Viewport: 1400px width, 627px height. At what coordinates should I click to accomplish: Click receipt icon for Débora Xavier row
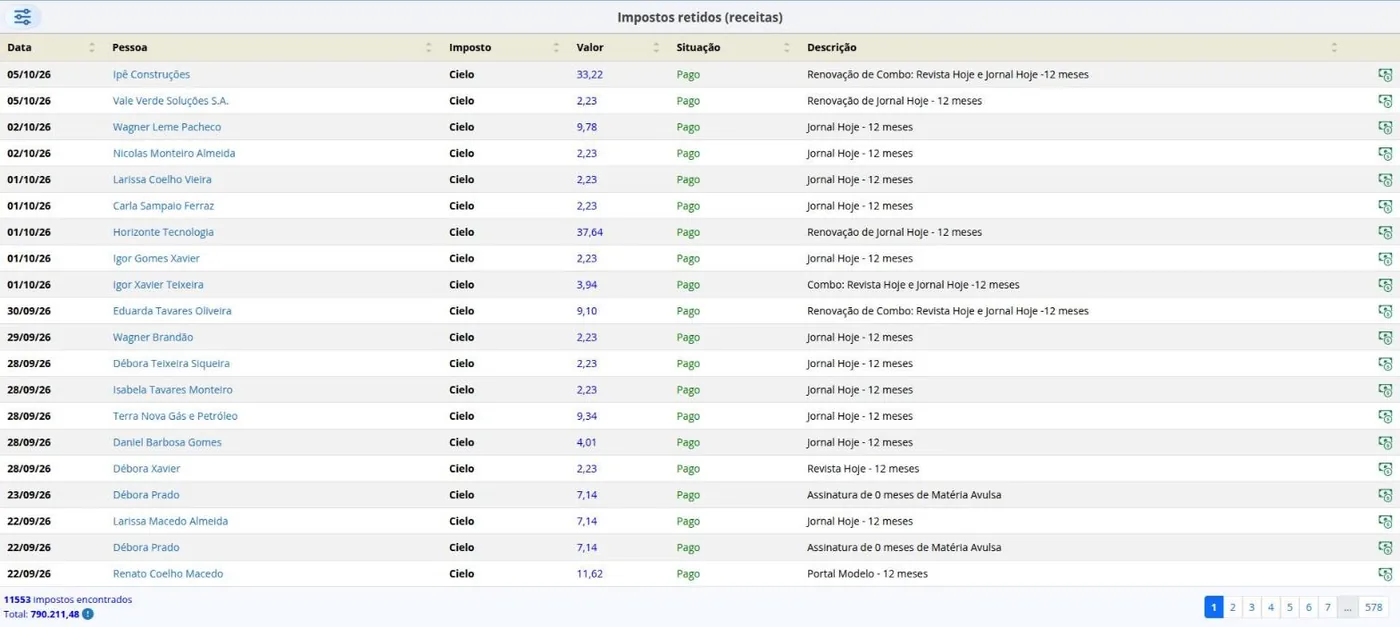[1385, 469]
